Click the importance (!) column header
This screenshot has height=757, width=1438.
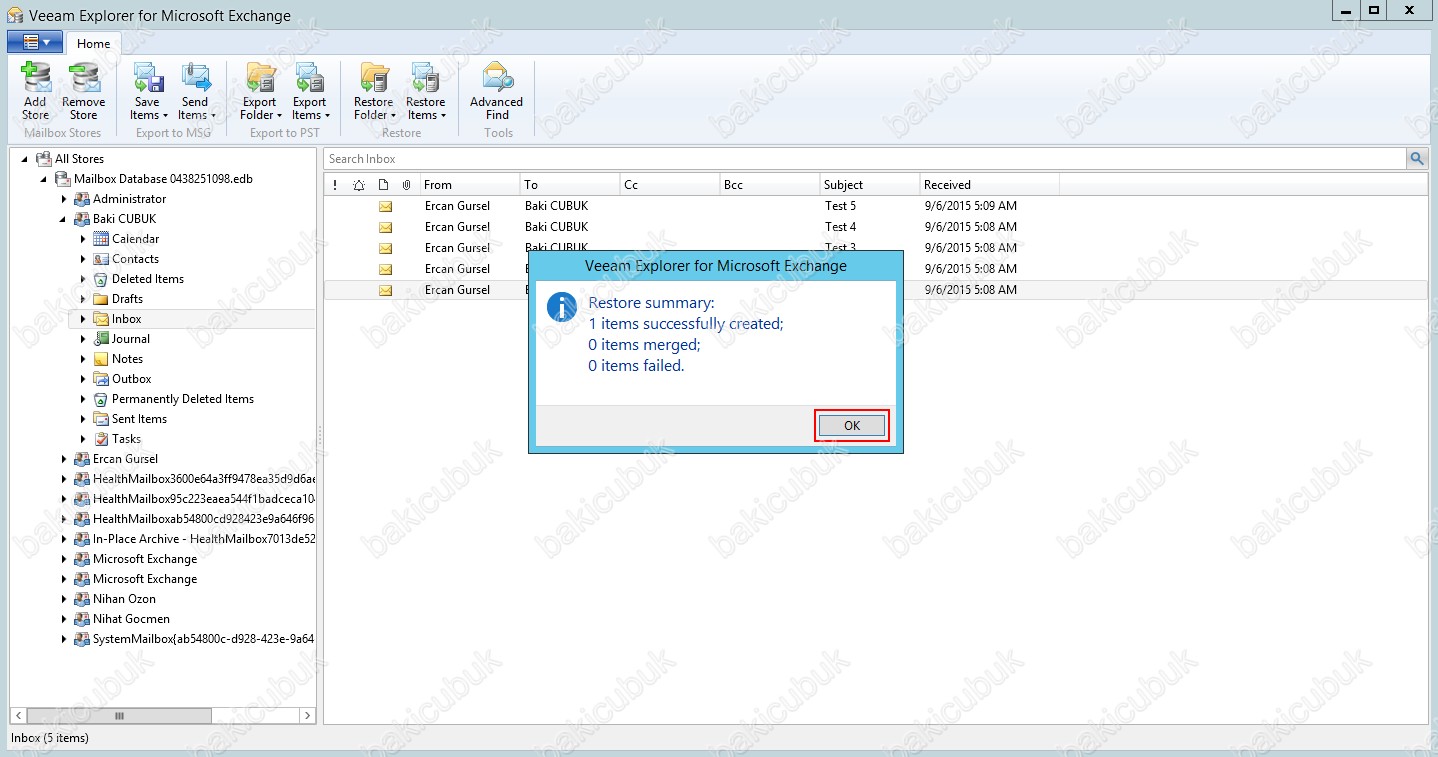pyautogui.click(x=335, y=185)
